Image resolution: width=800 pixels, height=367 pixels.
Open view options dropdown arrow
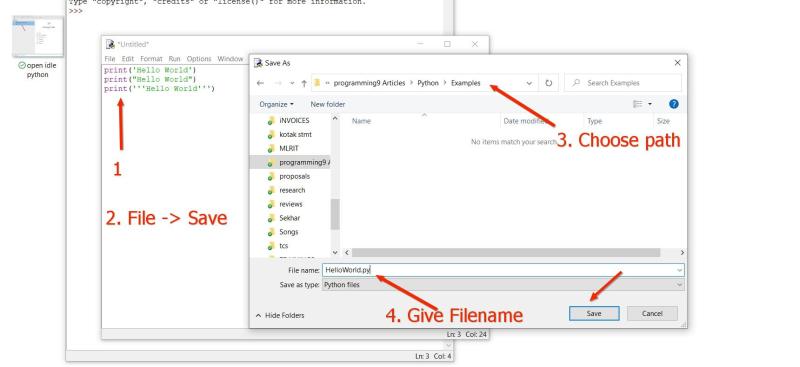(x=650, y=104)
